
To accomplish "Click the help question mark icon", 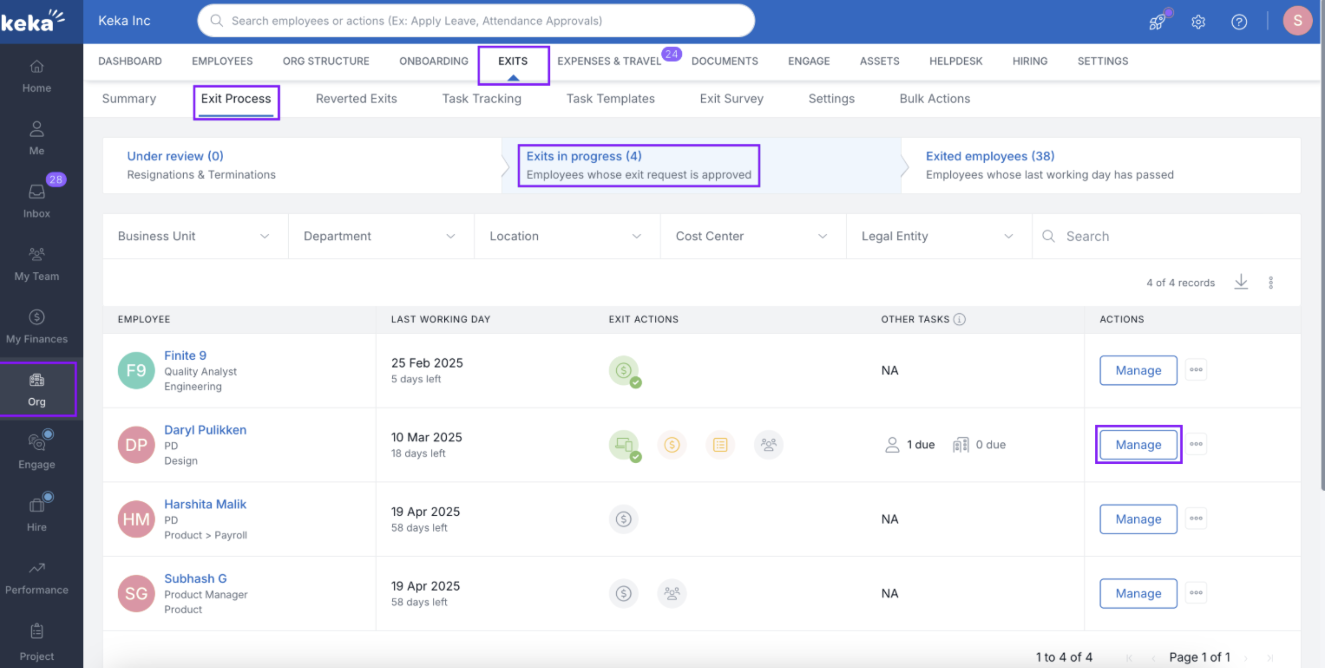I will coord(1239,21).
